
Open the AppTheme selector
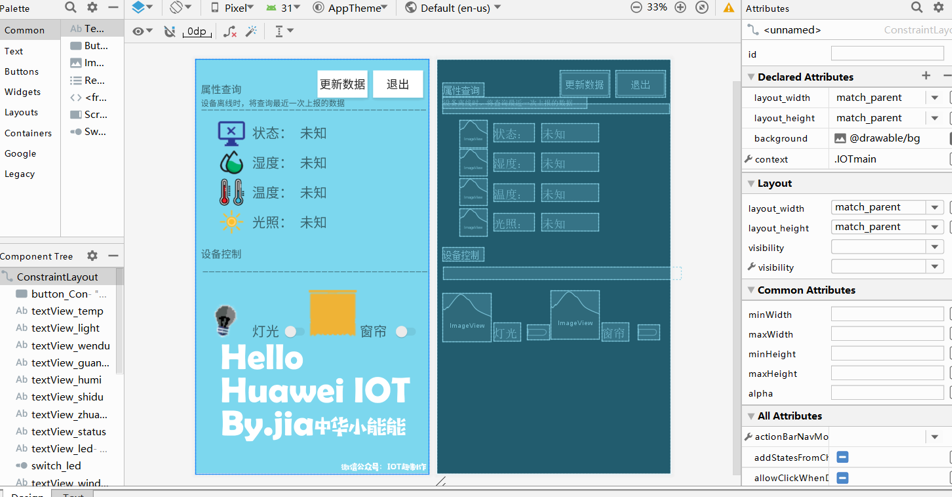(x=350, y=8)
